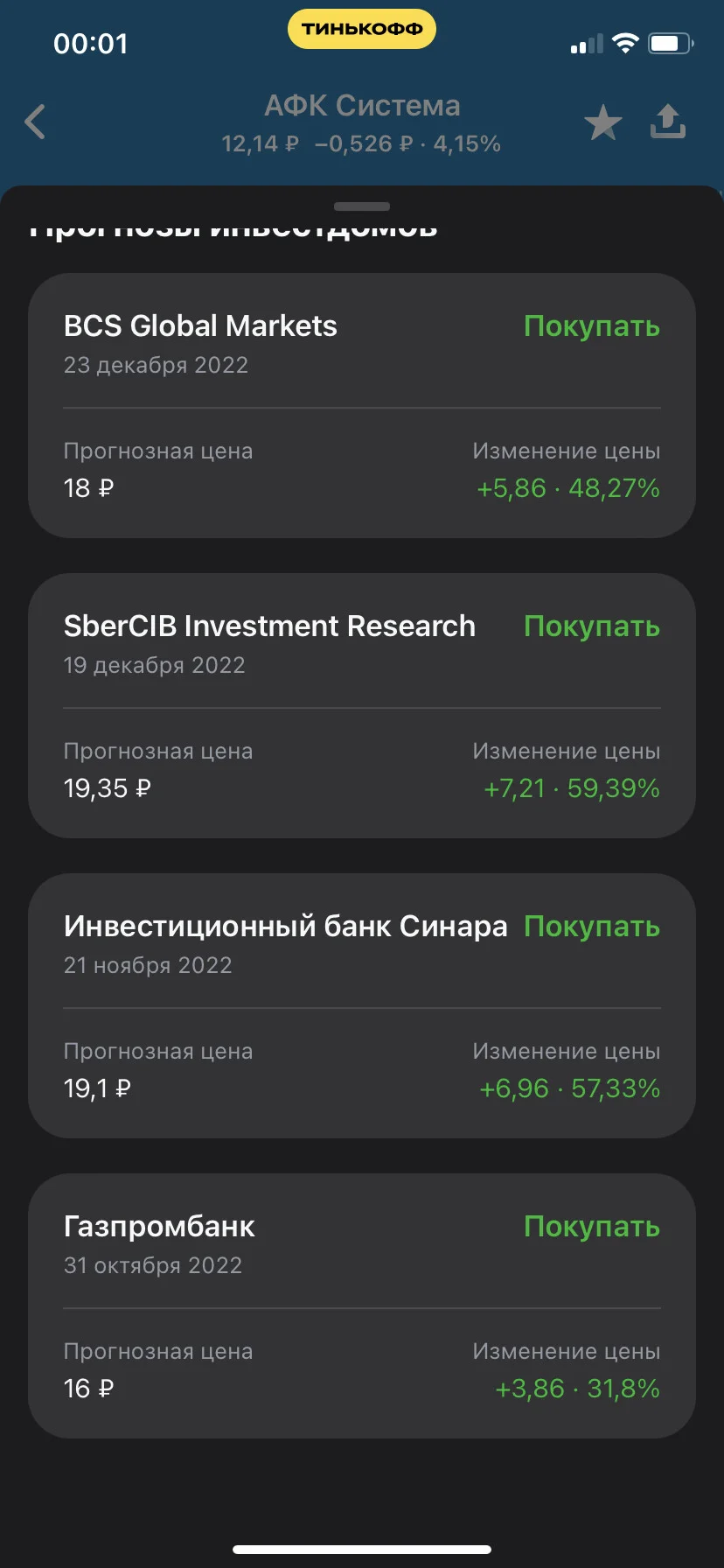This screenshot has height=1568, width=724.
Task: Add АФК Система to favorites star
Action: (603, 122)
